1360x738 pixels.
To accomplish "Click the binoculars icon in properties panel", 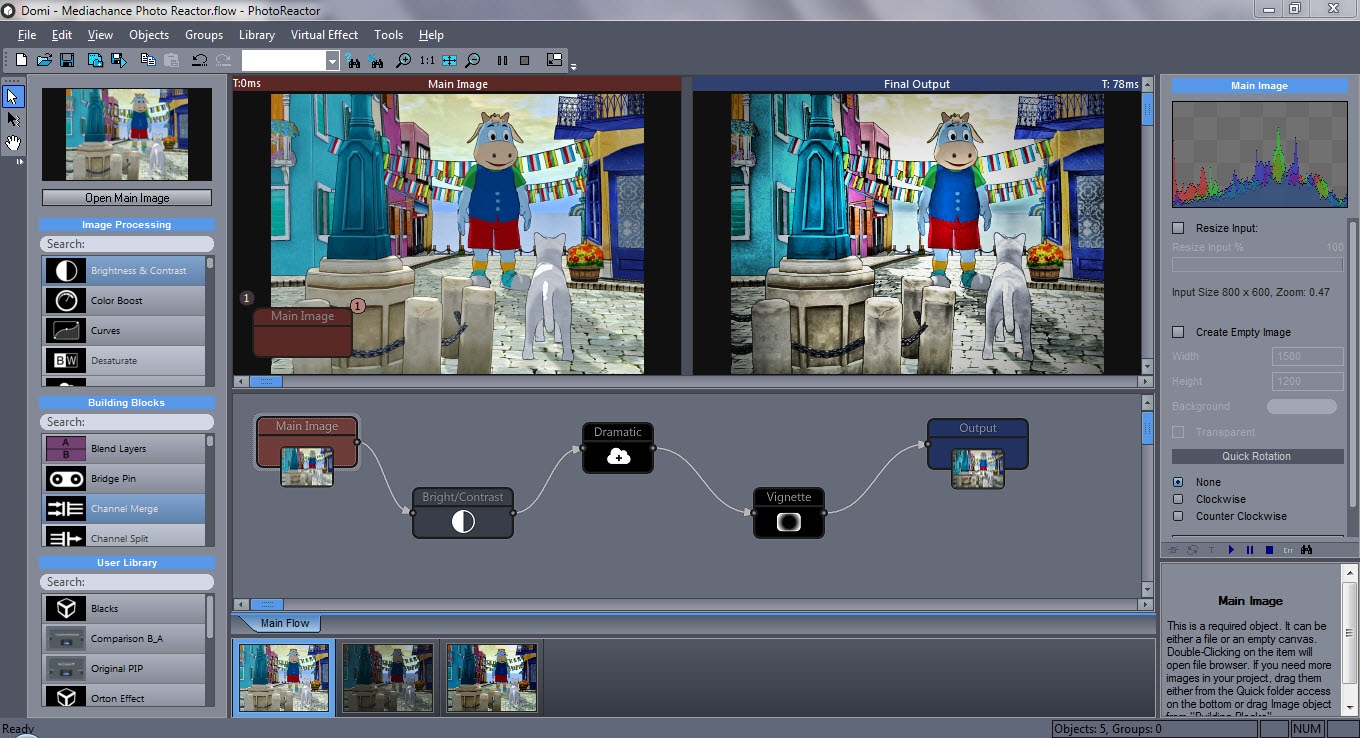I will click(x=1307, y=550).
